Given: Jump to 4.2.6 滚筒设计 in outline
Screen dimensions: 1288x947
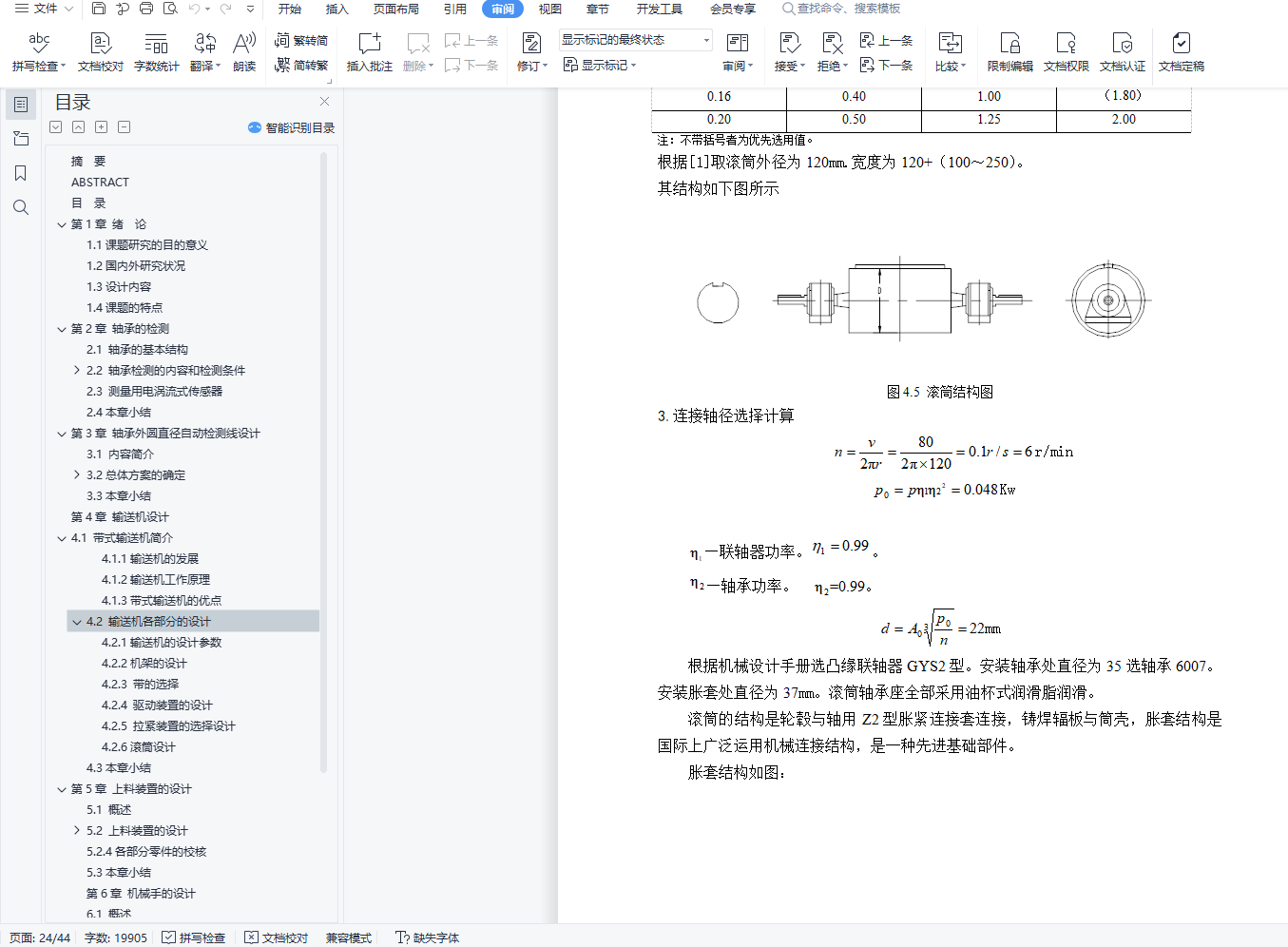Looking at the screenshot, I should (139, 747).
